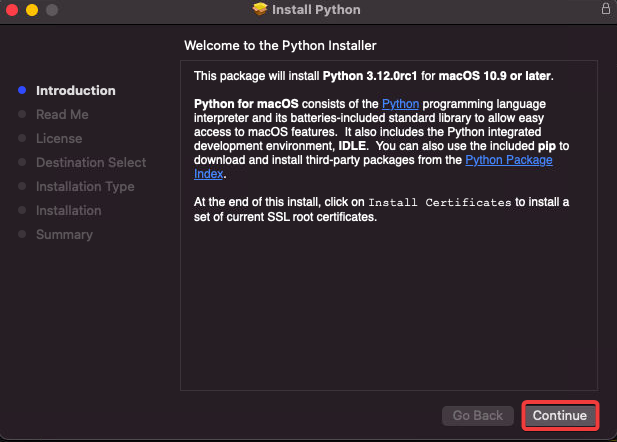The width and height of the screenshot is (617, 442).
Task: Open the Python hyperlink in the description
Action: click(400, 104)
